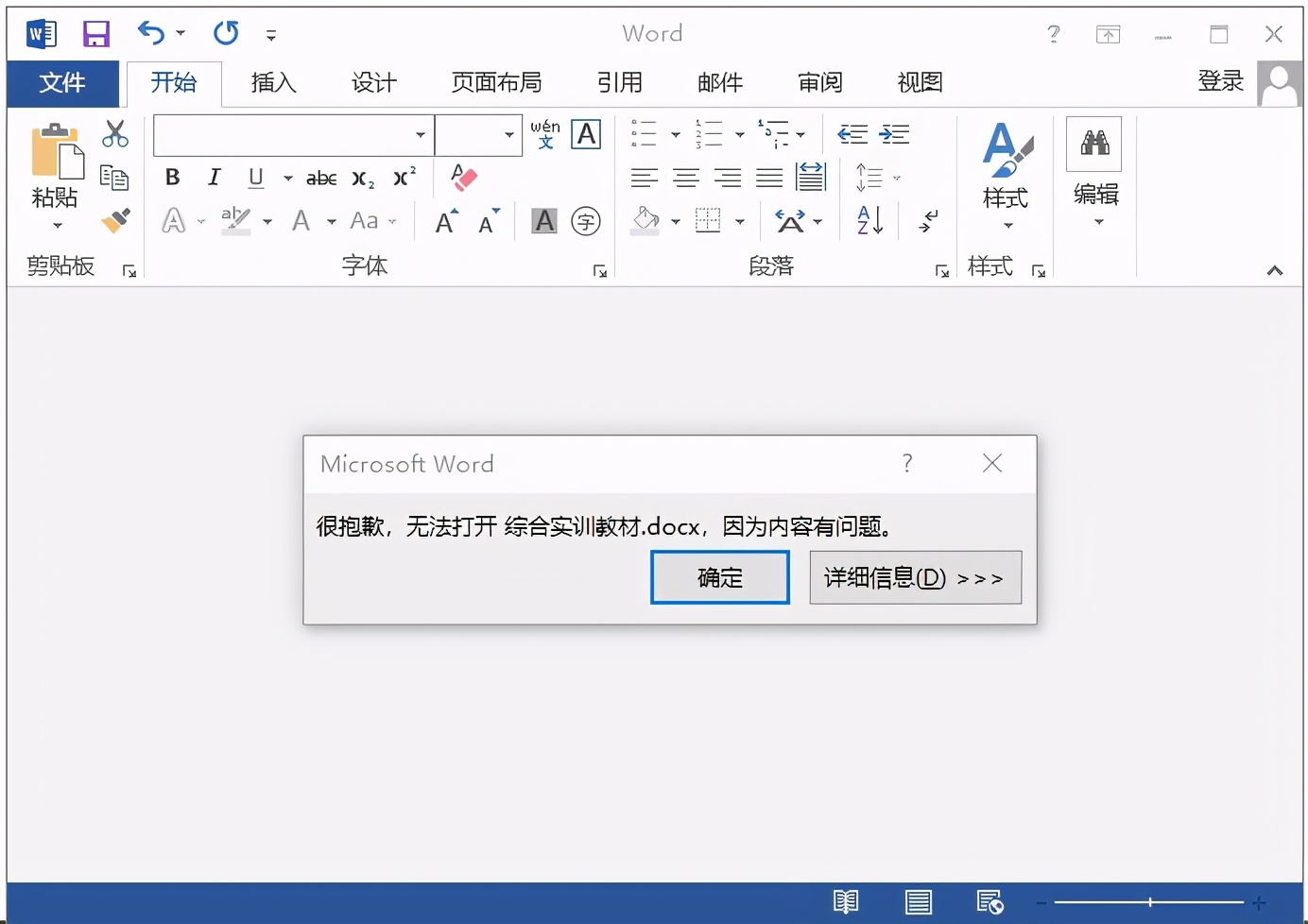The width and height of the screenshot is (1308, 924).
Task: Toggle Bold formatting
Action: 172,177
